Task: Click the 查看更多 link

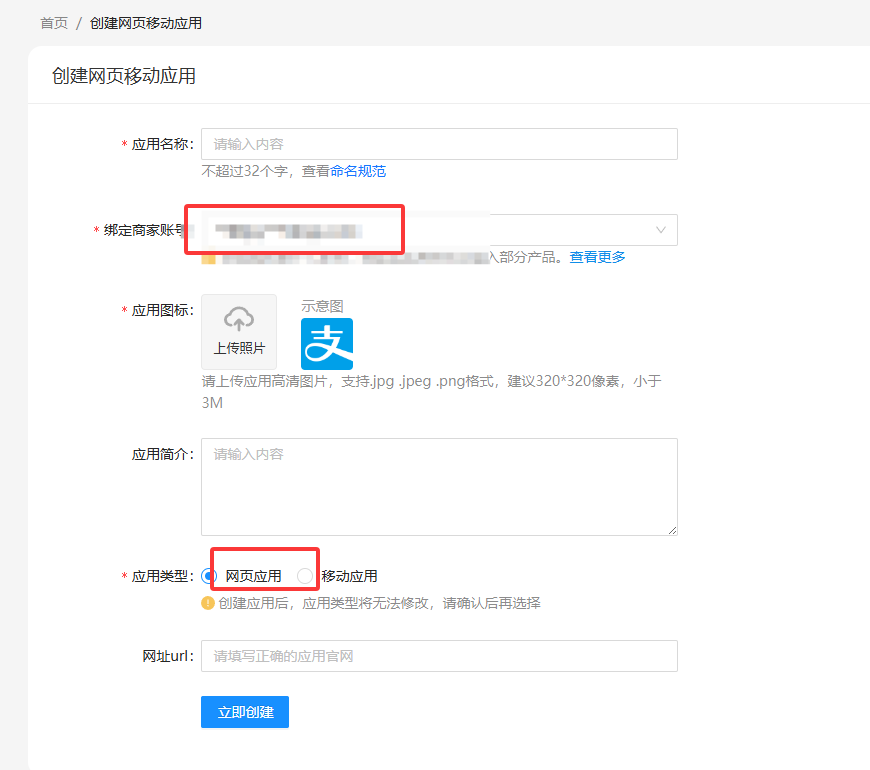Action: [599, 257]
